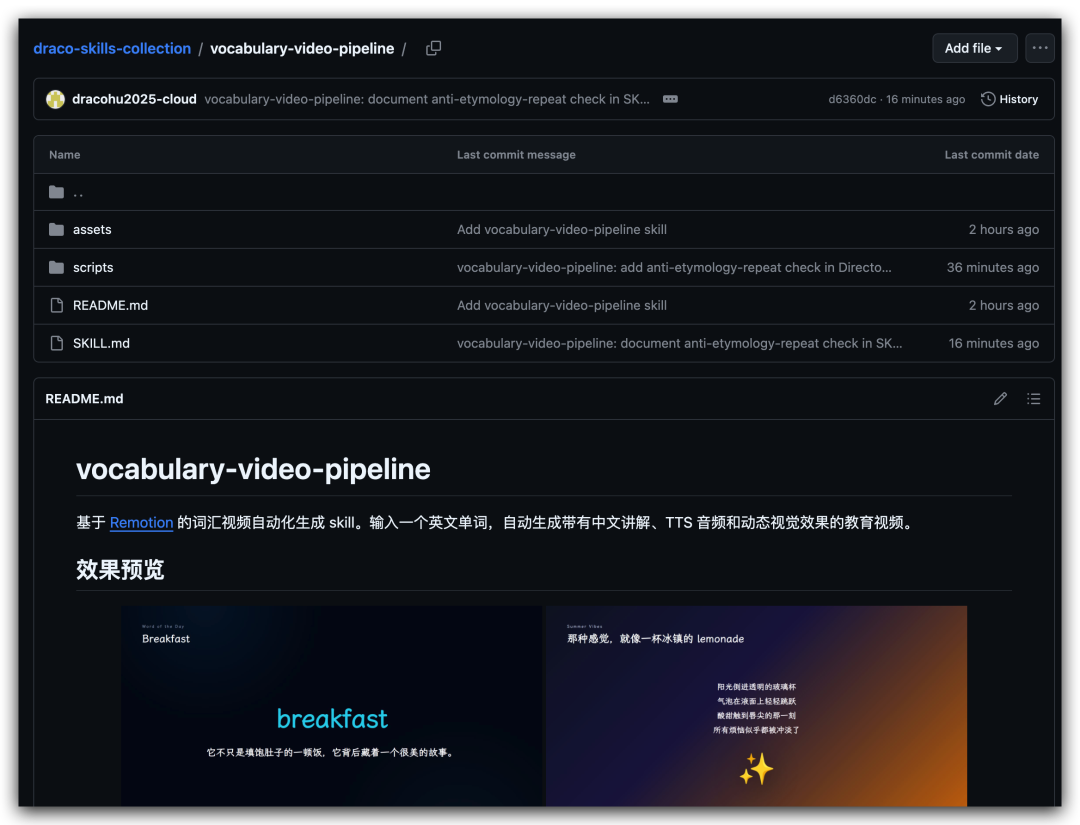Click the scripts folder icon
The image size is (1080, 825).
pos(57,268)
